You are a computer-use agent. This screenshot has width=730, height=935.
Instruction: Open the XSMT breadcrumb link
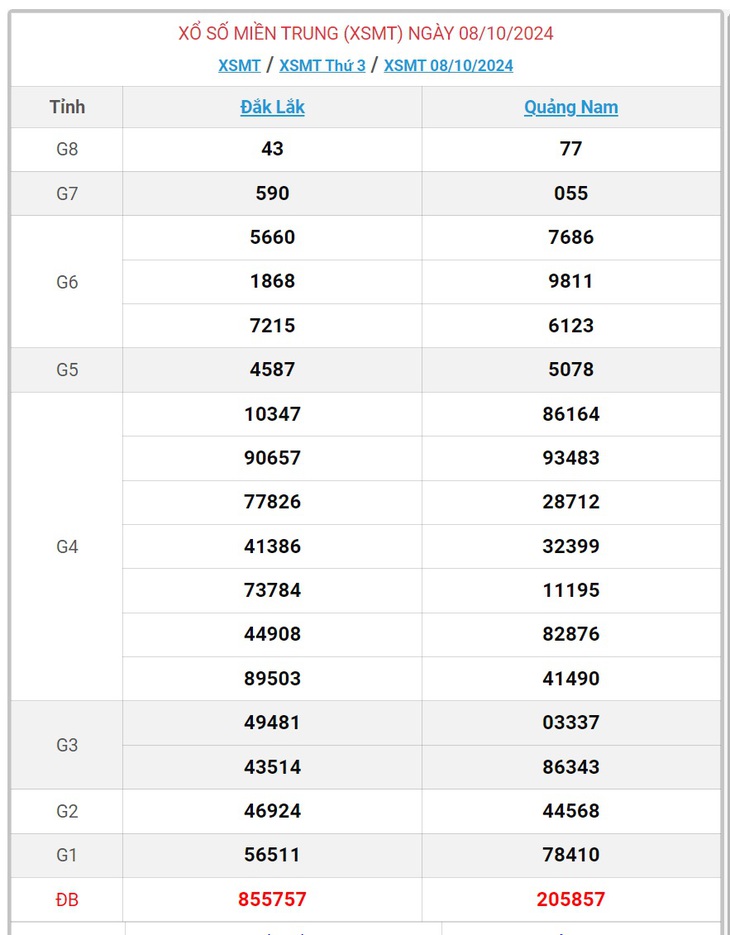(239, 66)
